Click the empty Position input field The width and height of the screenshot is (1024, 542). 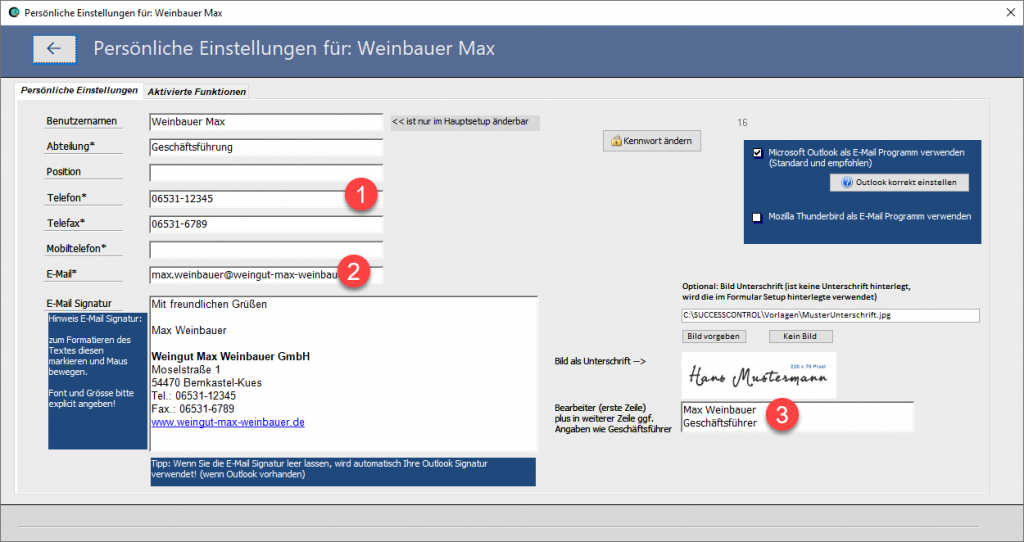265,172
